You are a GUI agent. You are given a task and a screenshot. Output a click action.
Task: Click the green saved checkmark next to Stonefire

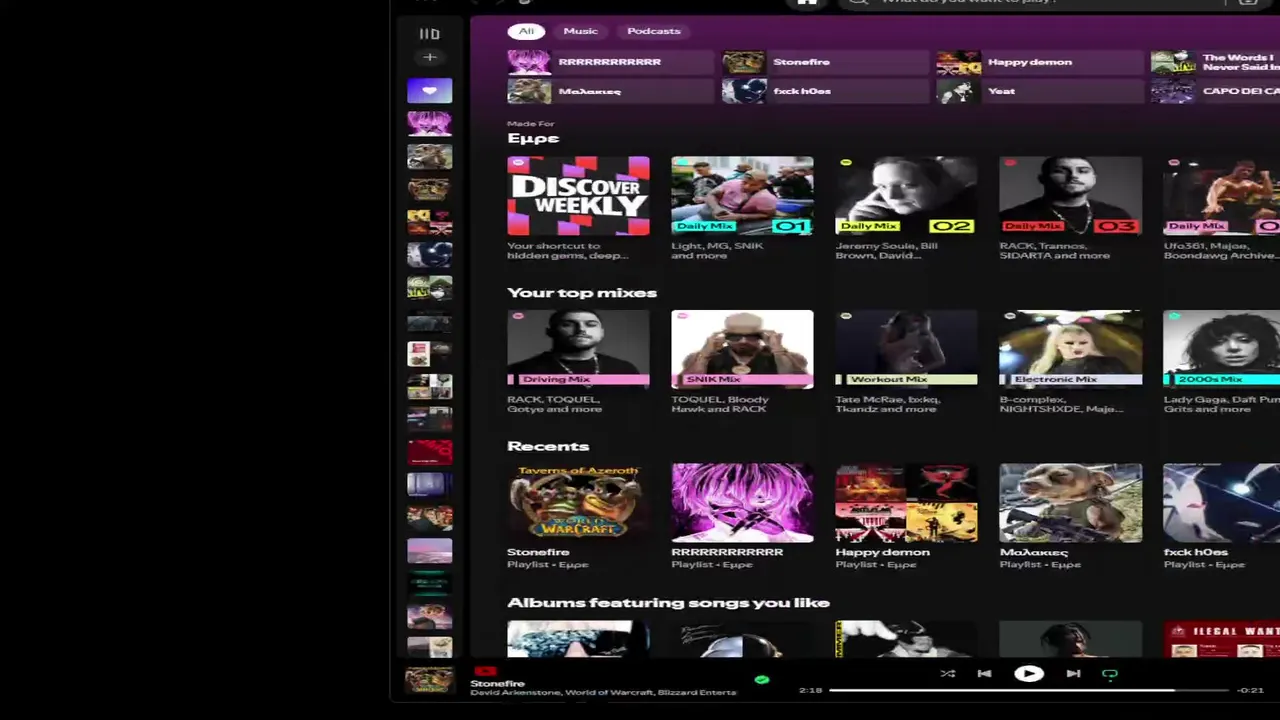[762, 680]
